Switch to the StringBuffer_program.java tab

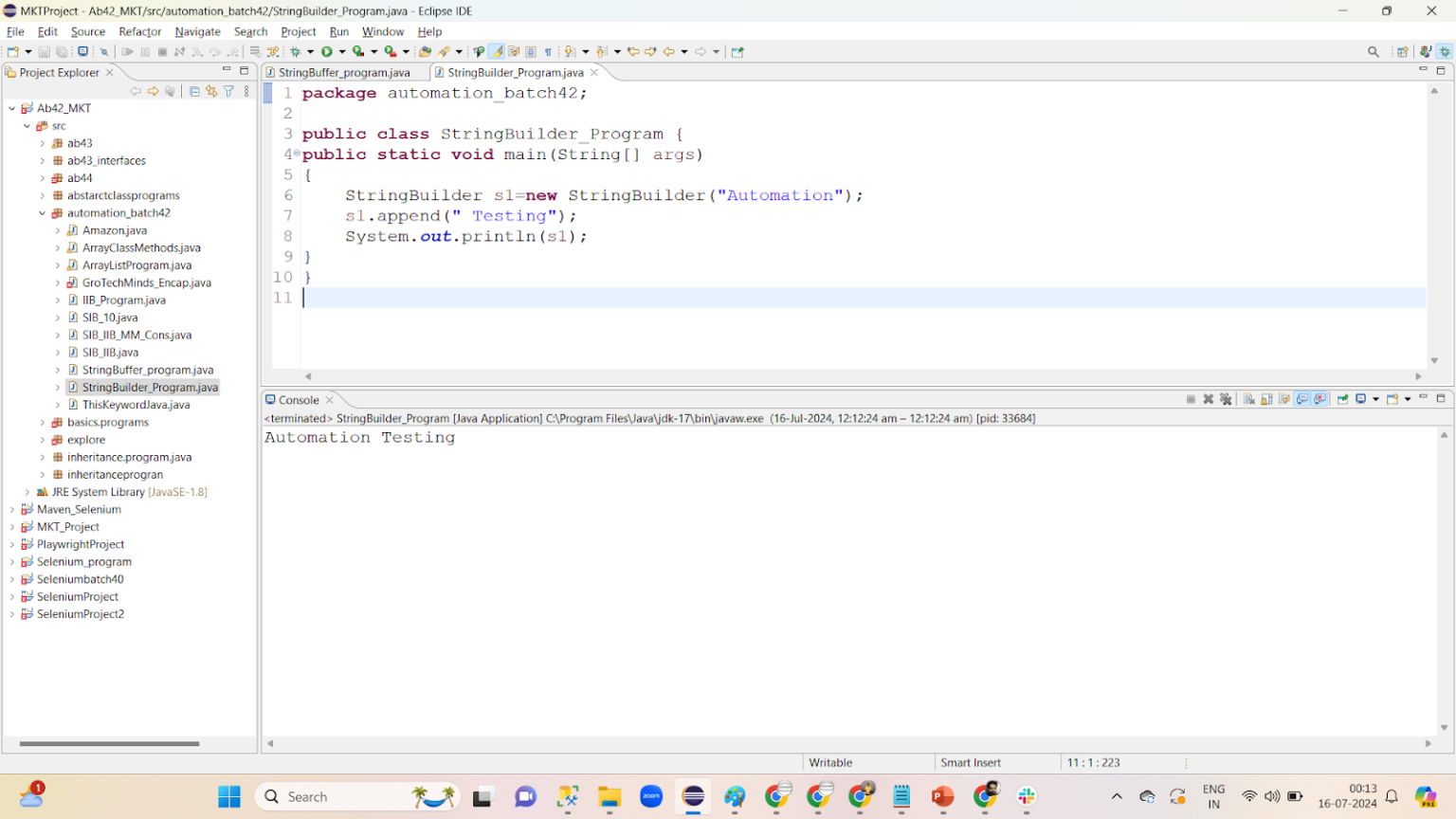[x=344, y=72]
